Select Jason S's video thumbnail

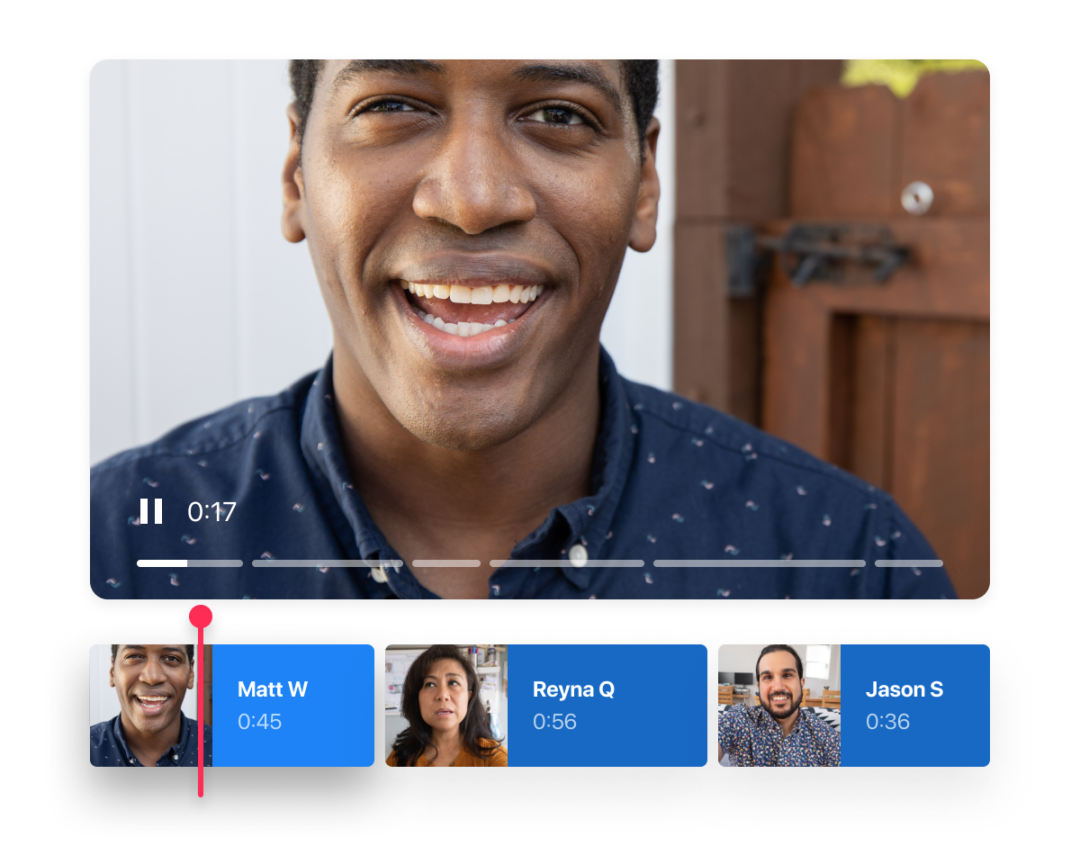[779, 706]
